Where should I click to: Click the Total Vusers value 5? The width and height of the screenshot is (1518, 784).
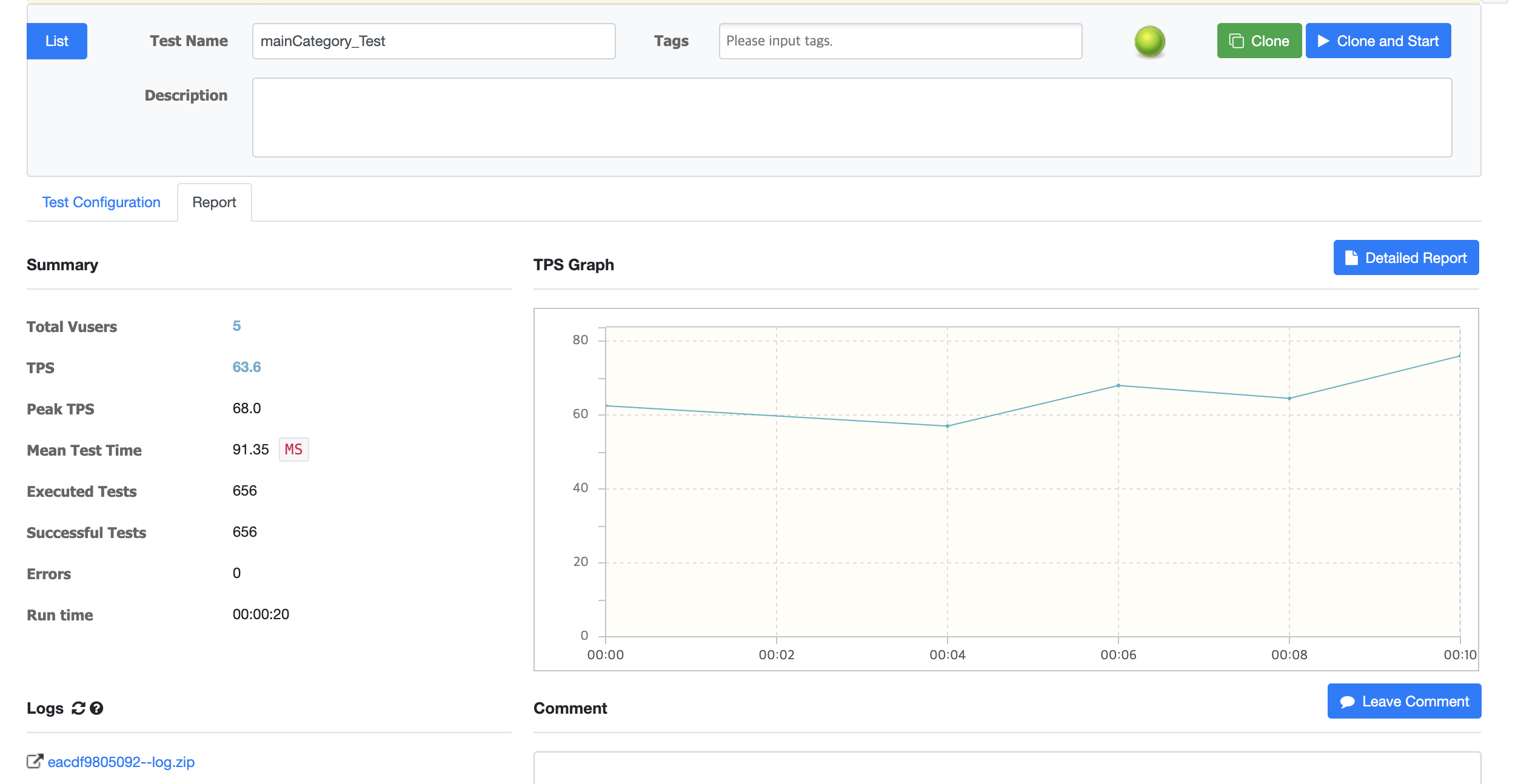click(x=236, y=326)
